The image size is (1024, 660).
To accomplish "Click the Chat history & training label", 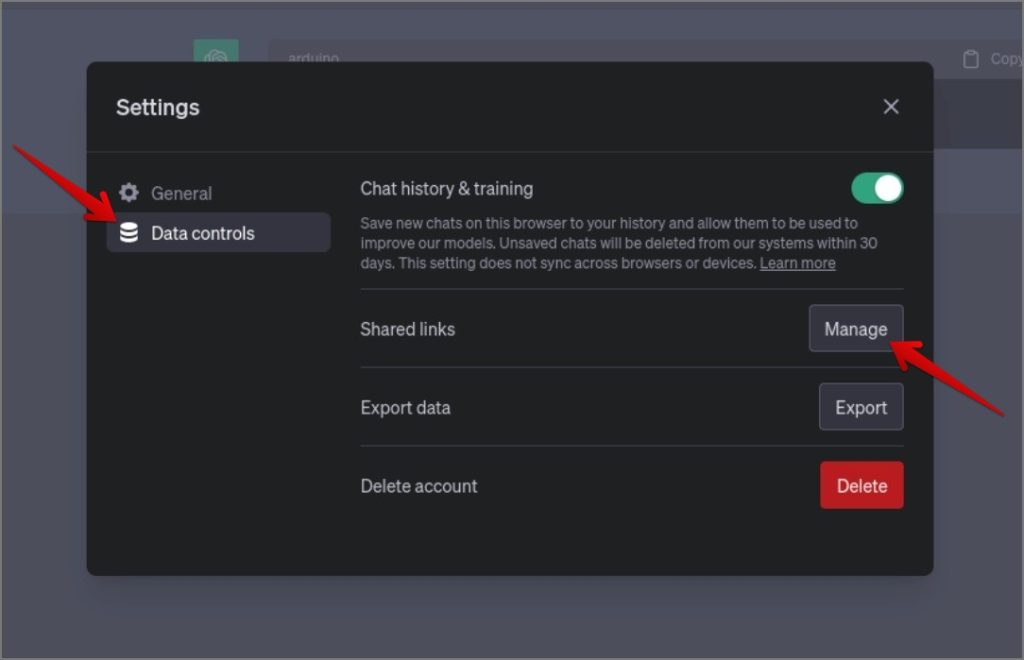I will (x=447, y=189).
